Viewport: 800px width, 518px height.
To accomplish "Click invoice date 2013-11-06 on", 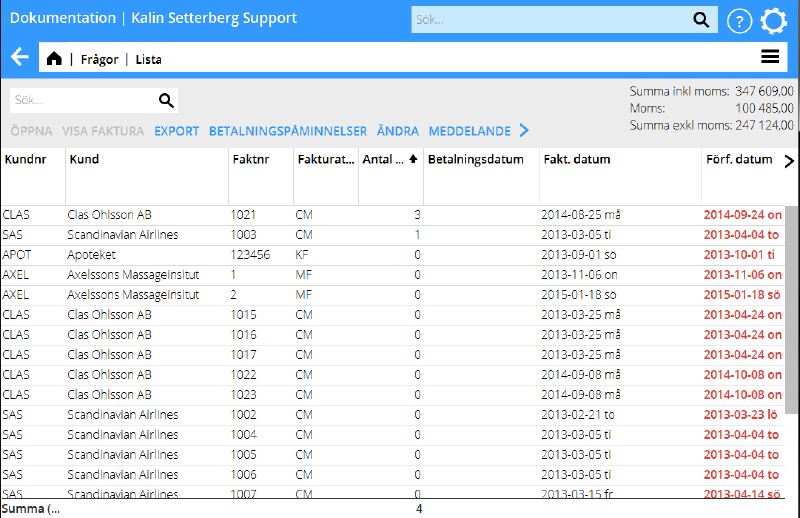I will click(579, 275).
